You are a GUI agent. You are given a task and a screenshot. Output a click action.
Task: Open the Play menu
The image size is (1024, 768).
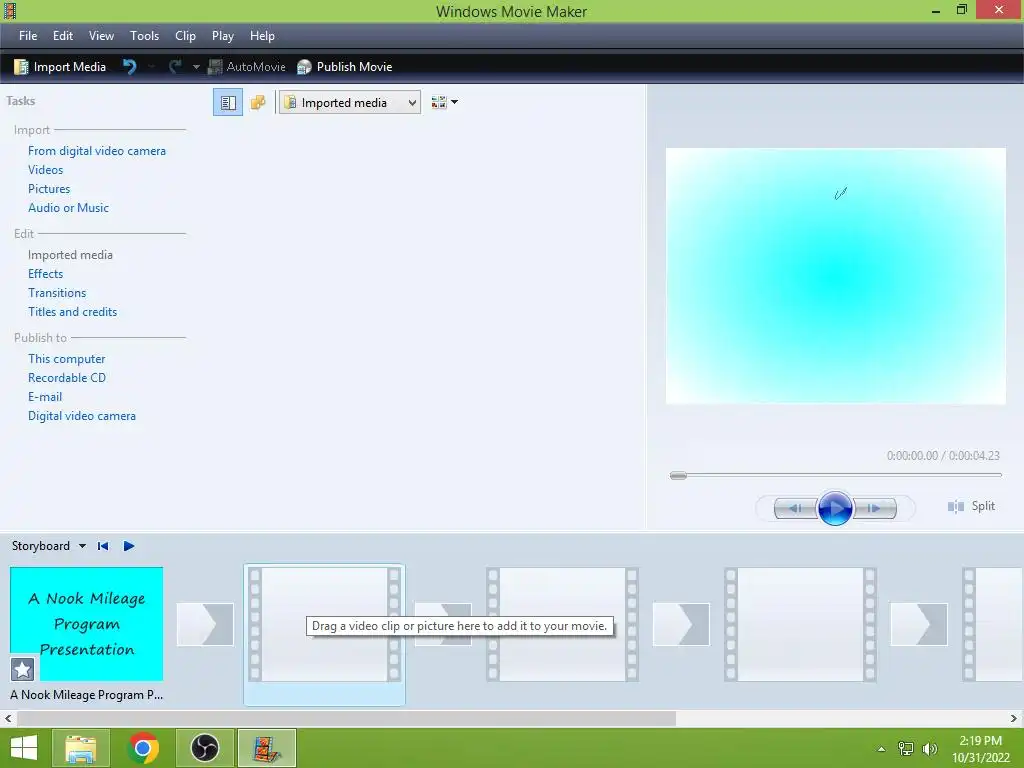[223, 36]
